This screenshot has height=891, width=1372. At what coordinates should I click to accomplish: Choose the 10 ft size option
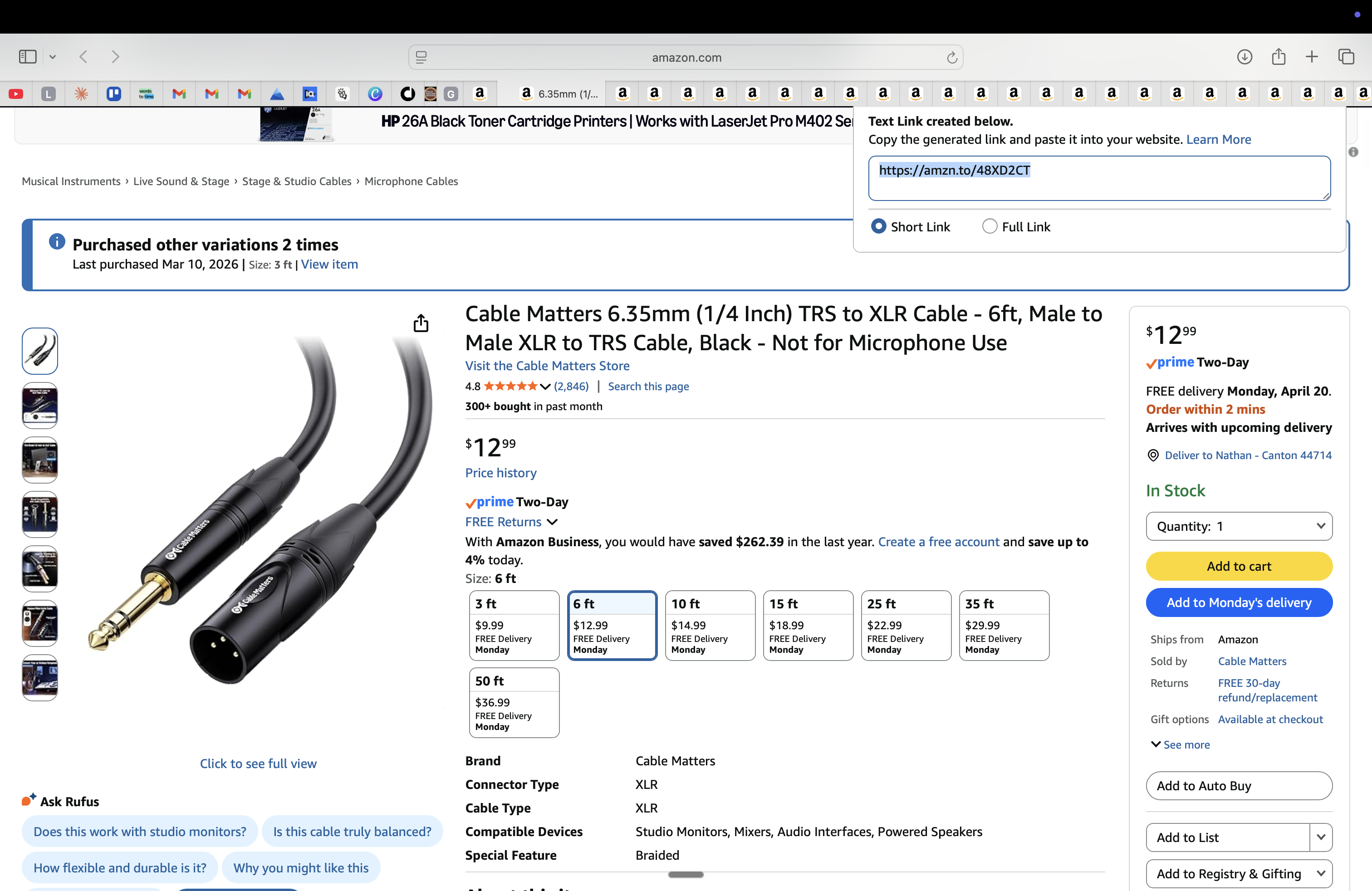(x=710, y=625)
